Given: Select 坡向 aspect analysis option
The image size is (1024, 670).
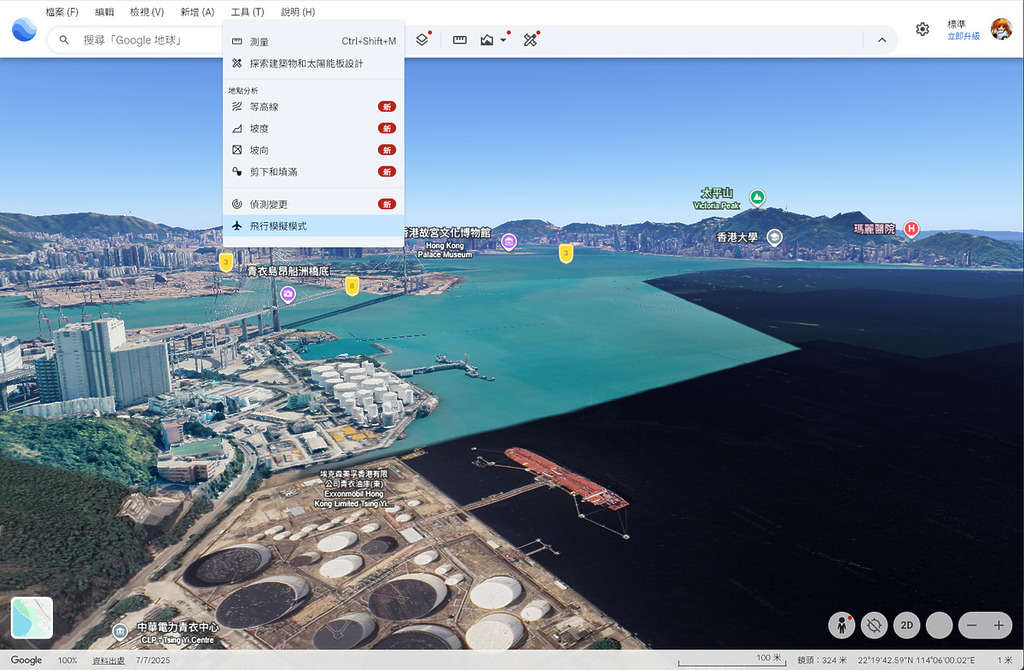Looking at the screenshot, I should [313, 150].
